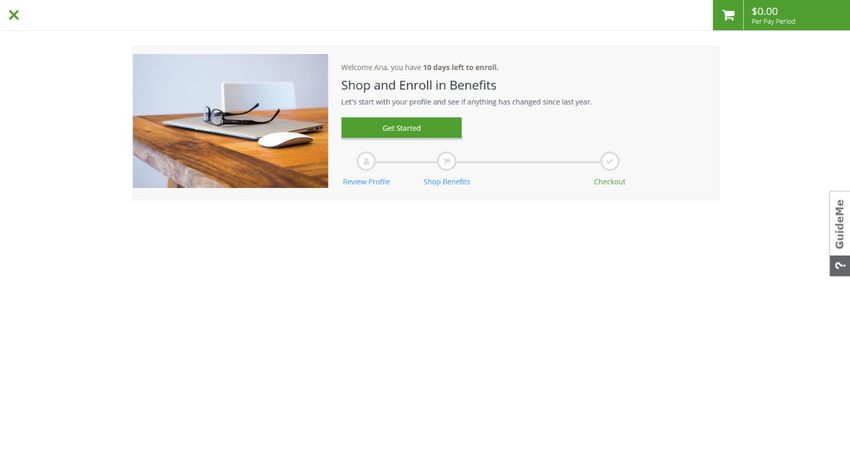This screenshot has height=459, width=850.
Task: Select the Per Pay Period label
Action: pos(773,22)
